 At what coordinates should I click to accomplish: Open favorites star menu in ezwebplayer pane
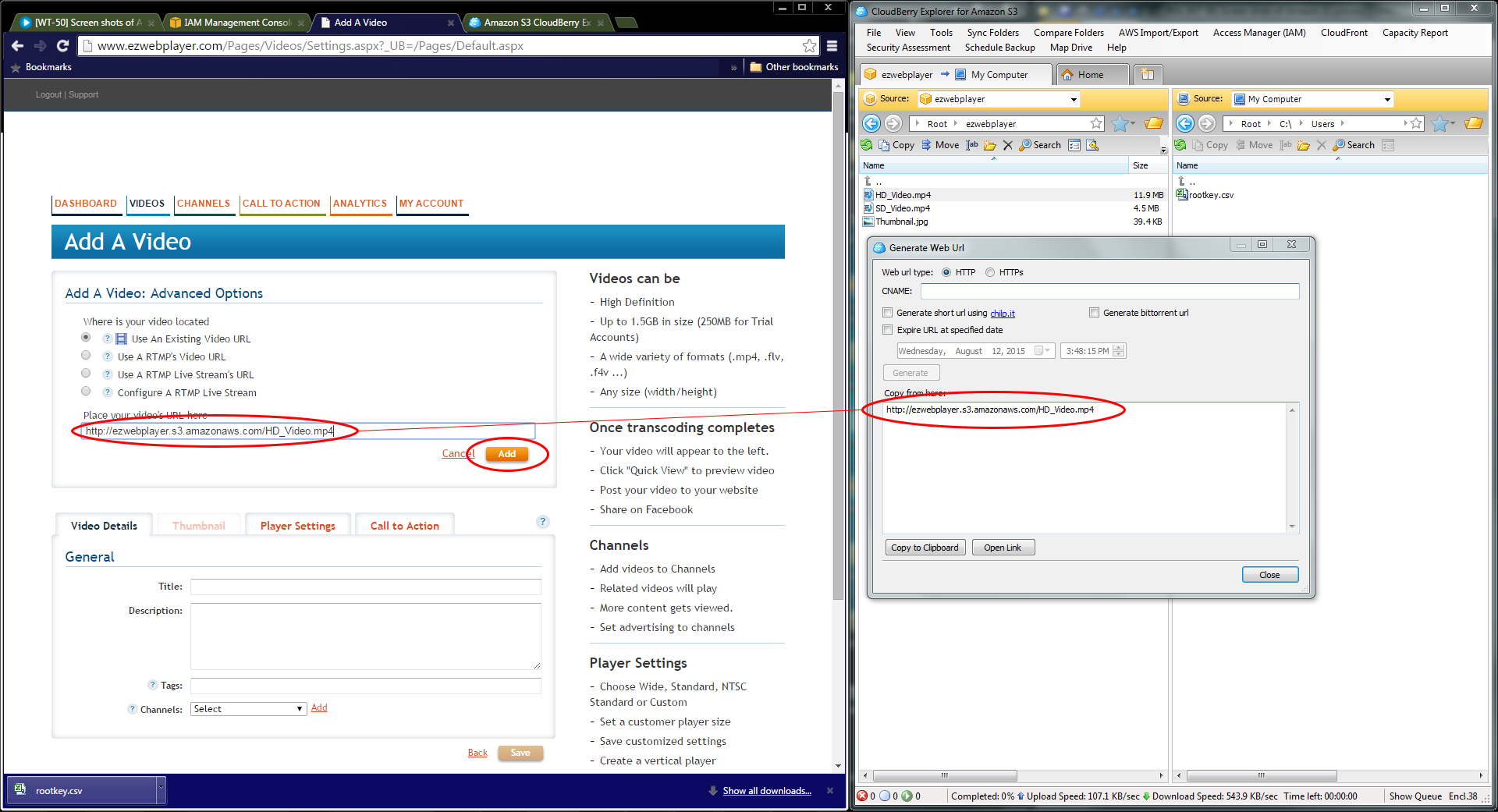(1123, 123)
